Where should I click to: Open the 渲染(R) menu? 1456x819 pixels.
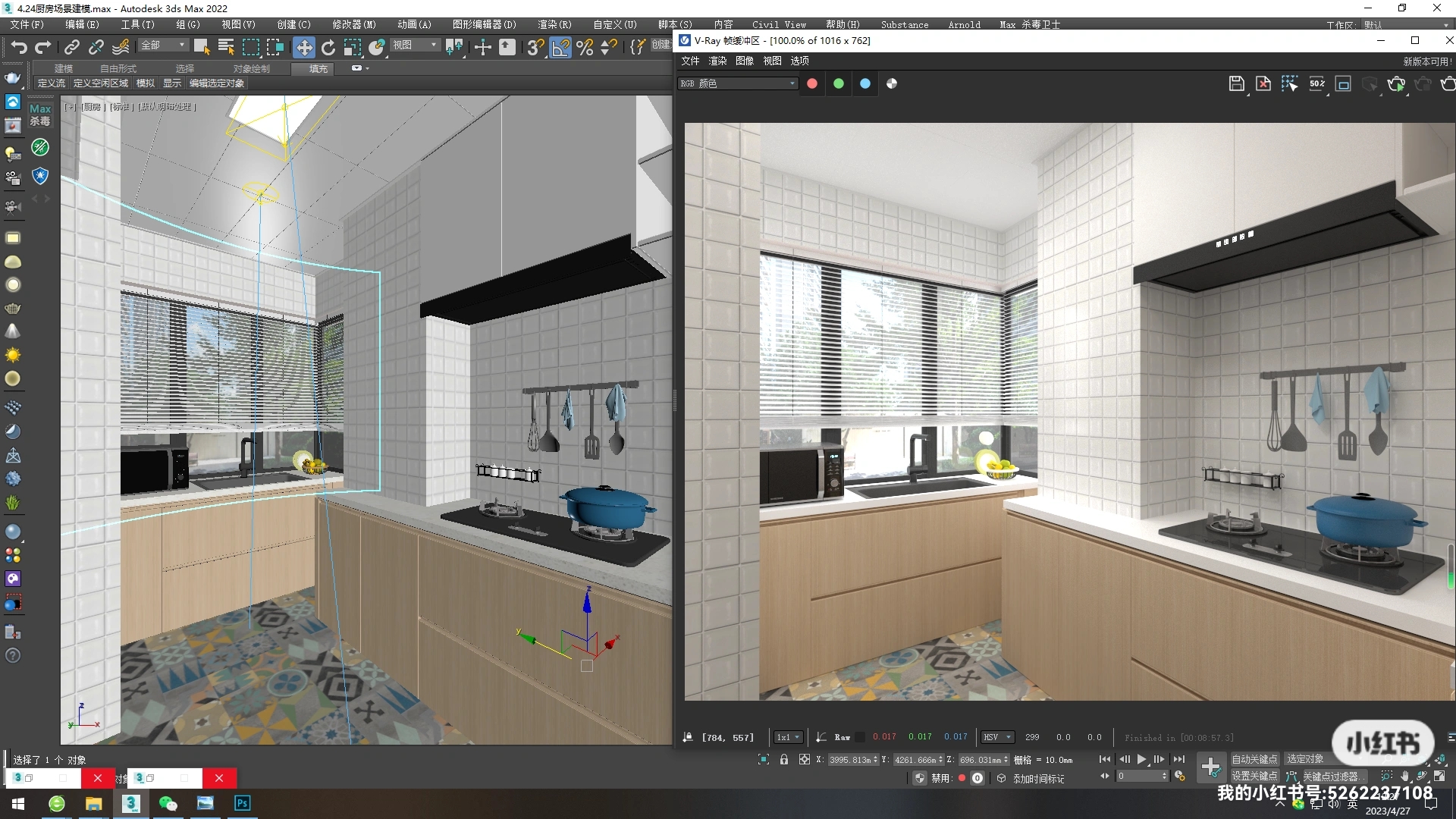(554, 24)
